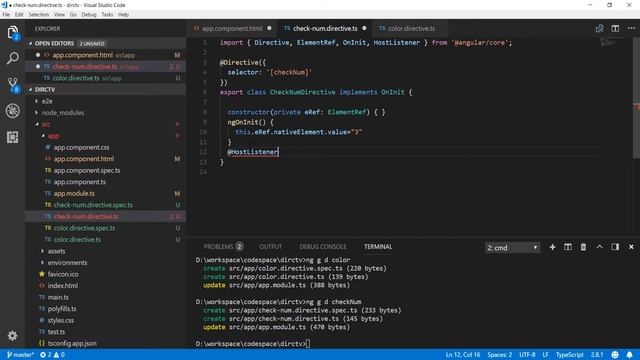Go to line via Ln 12, Col 16
The height and width of the screenshot is (360, 640).
pos(463,355)
